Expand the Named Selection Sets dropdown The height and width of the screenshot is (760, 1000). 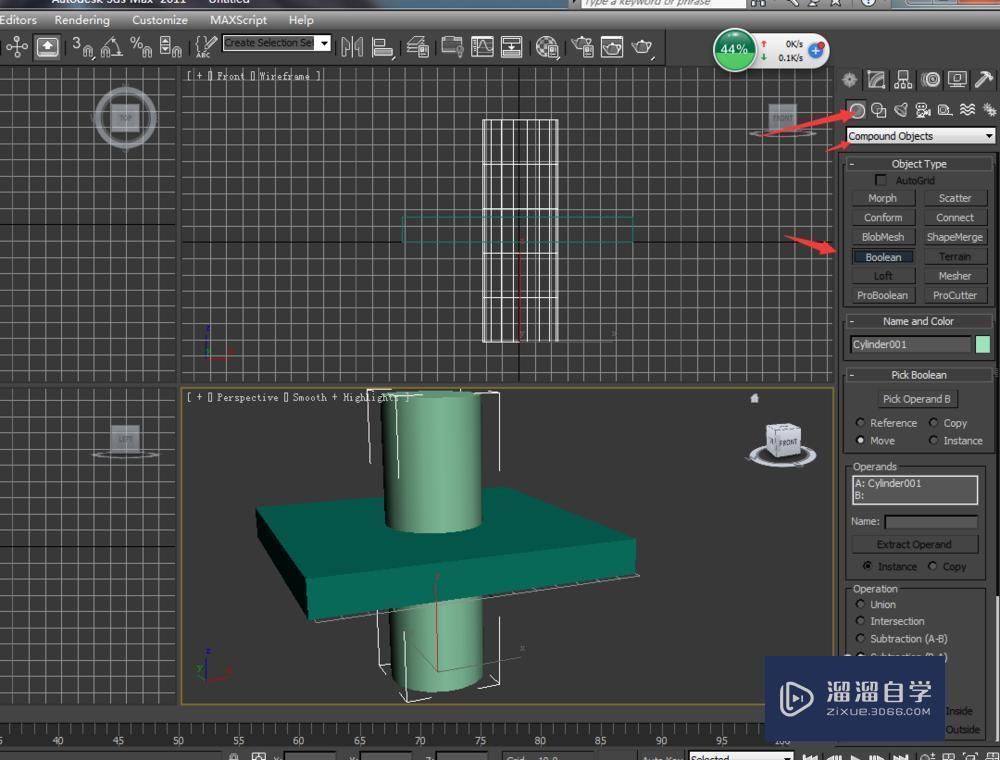tap(322, 43)
